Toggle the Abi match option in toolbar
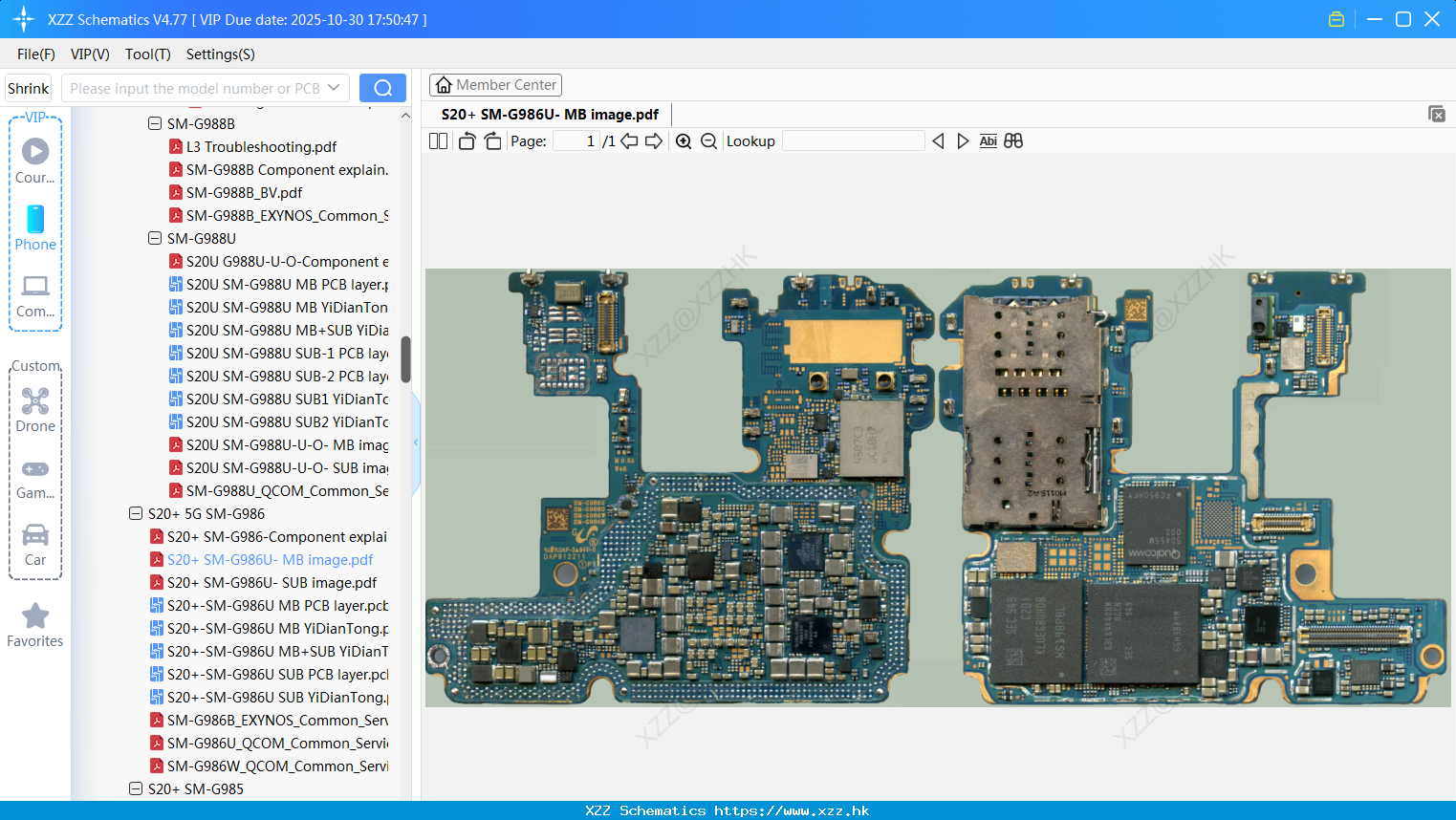 coord(988,140)
